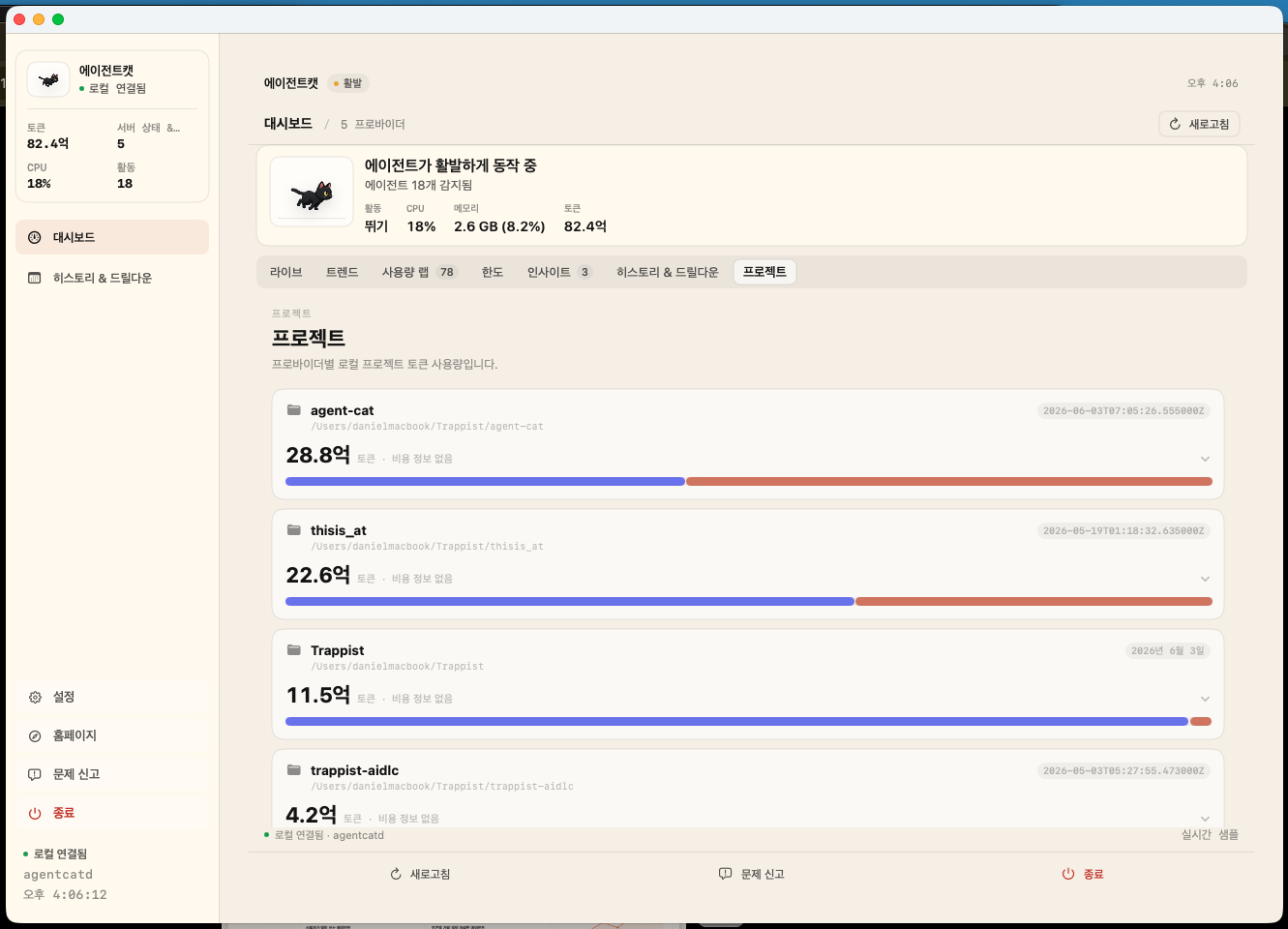This screenshot has height=929, width=1288.
Task: Click red 종료 in the sidebar
Action: (112, 813)
